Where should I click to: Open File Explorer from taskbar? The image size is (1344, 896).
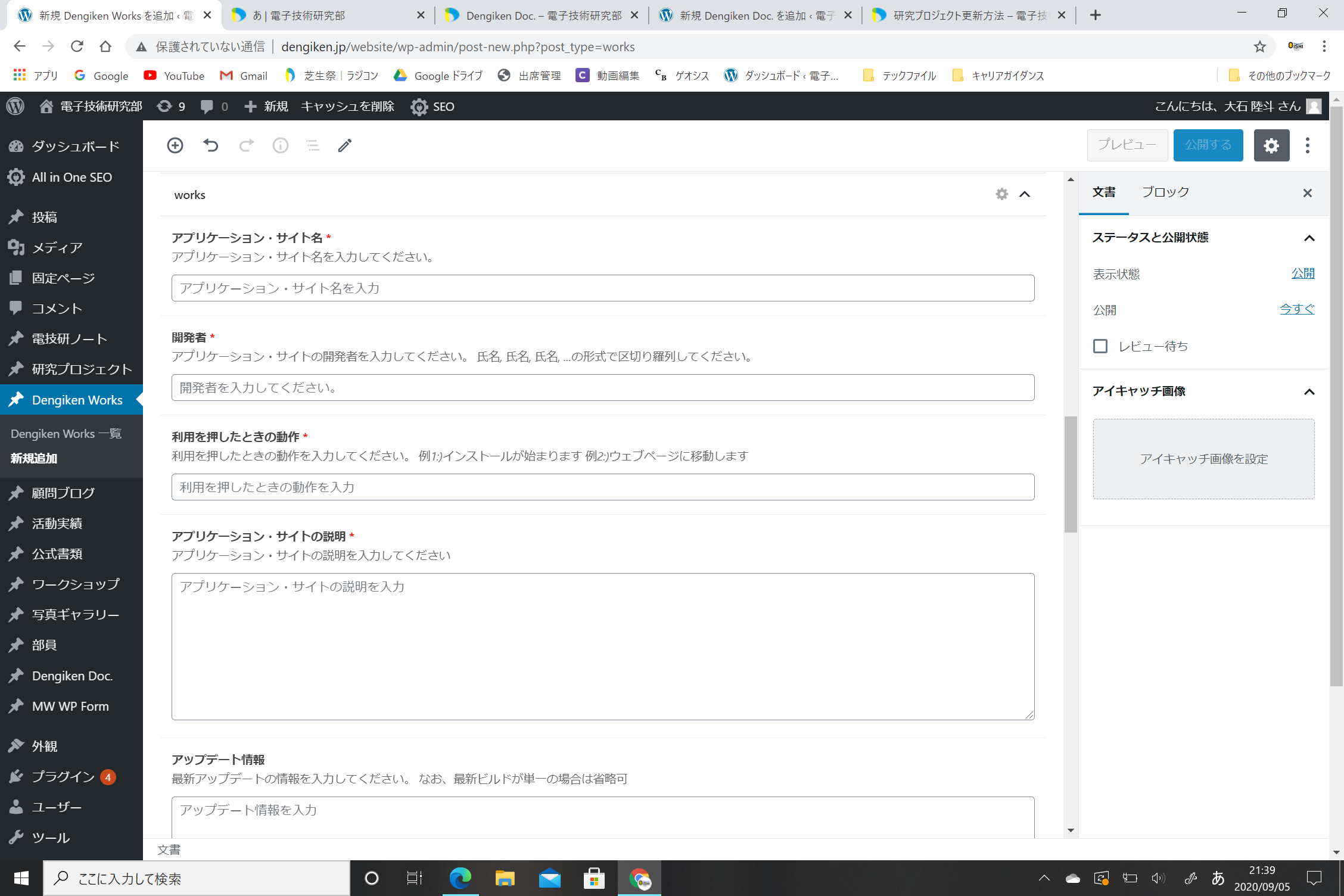tap(505, 878)
